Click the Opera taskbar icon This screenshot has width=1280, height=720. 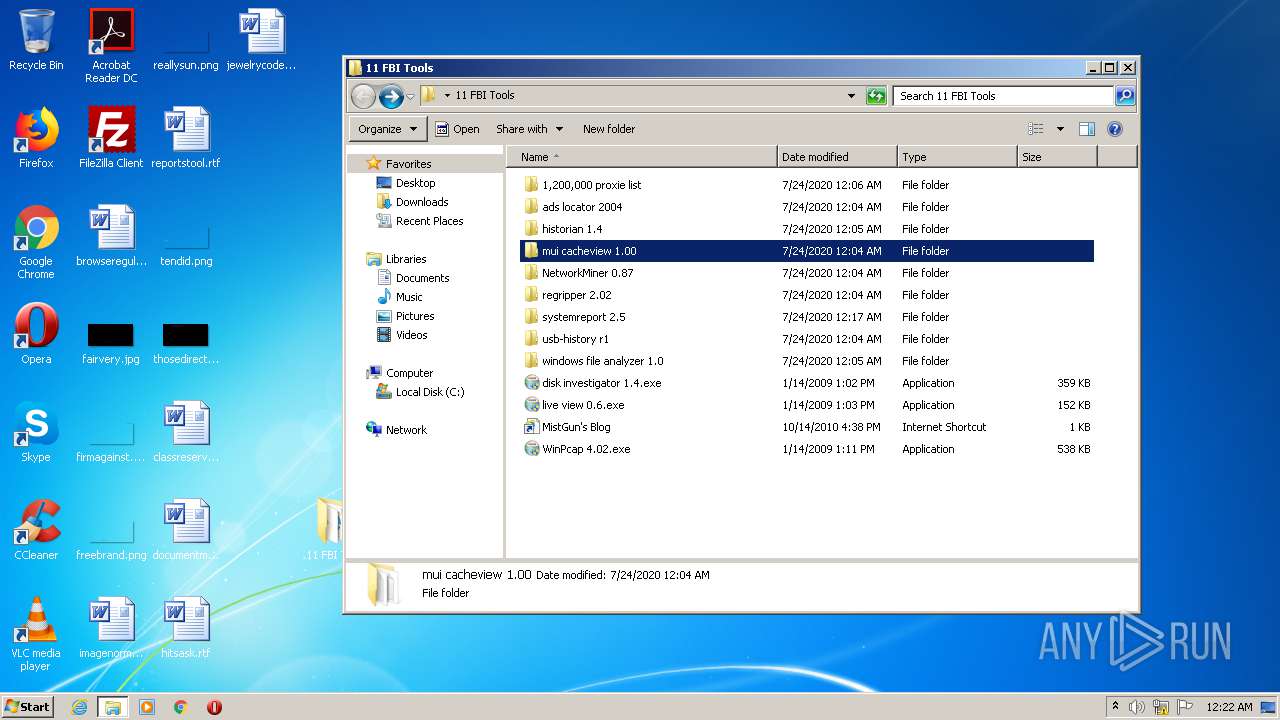(214, 707)
